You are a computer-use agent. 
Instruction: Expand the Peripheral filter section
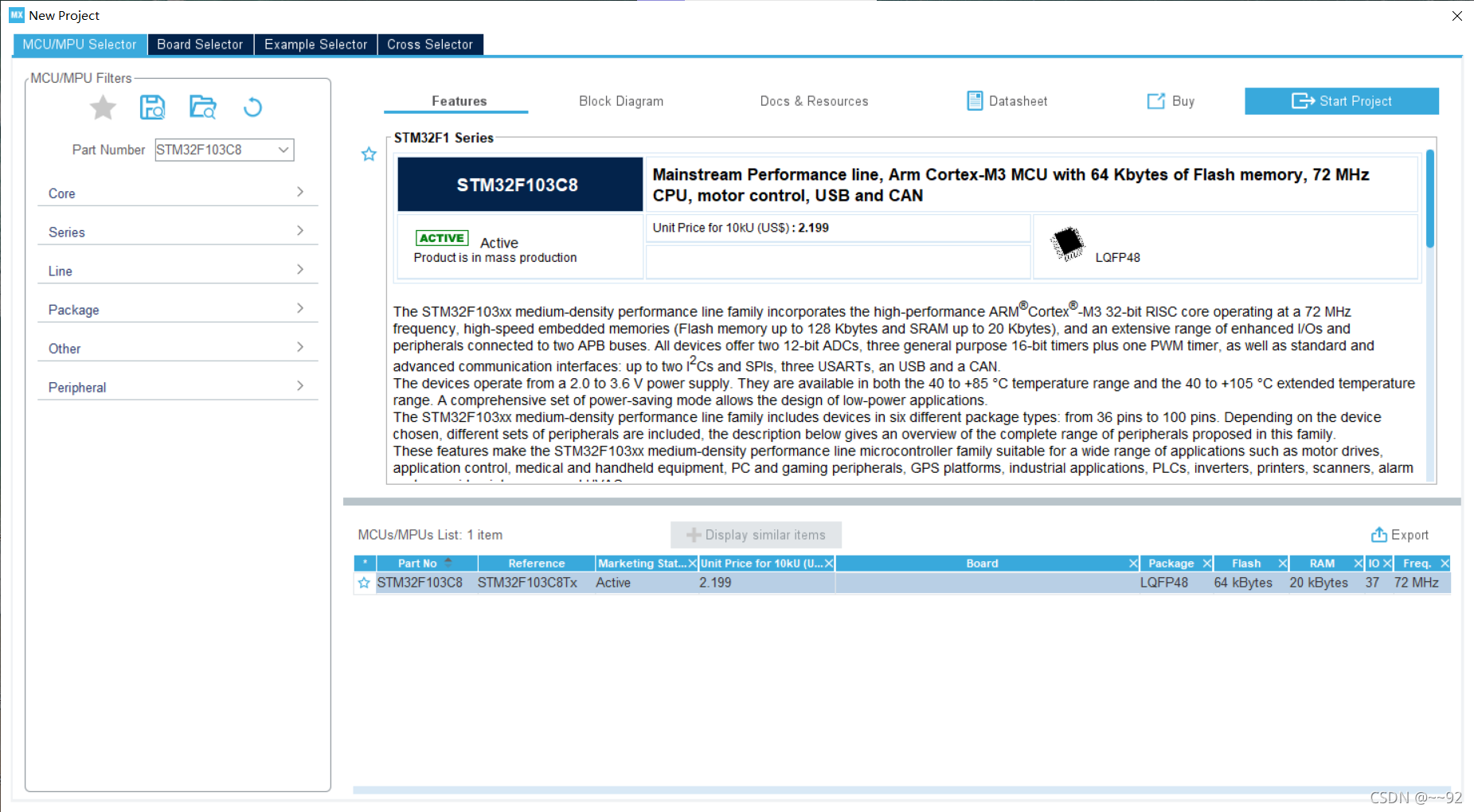178,387
